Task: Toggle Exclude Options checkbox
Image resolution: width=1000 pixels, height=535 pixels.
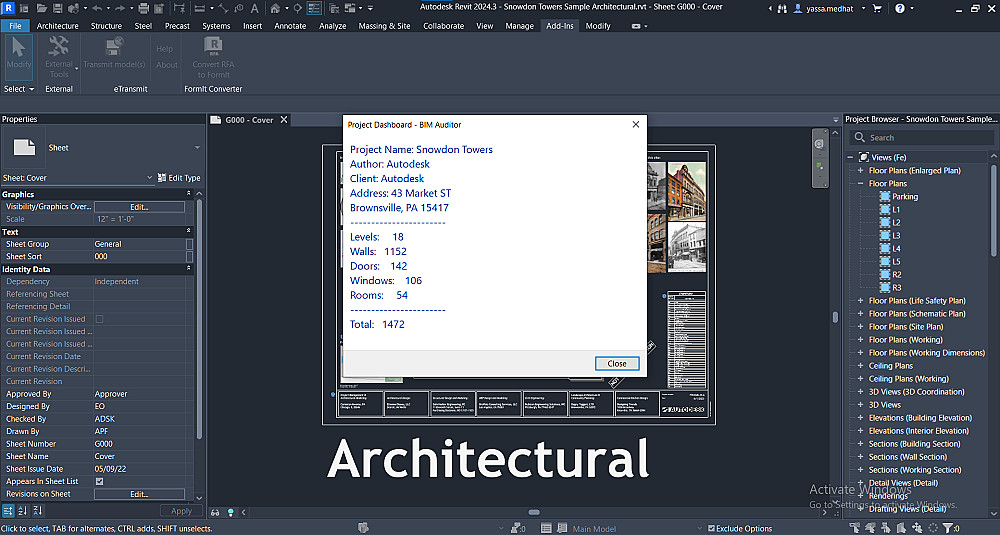Action: click(711, 529)
